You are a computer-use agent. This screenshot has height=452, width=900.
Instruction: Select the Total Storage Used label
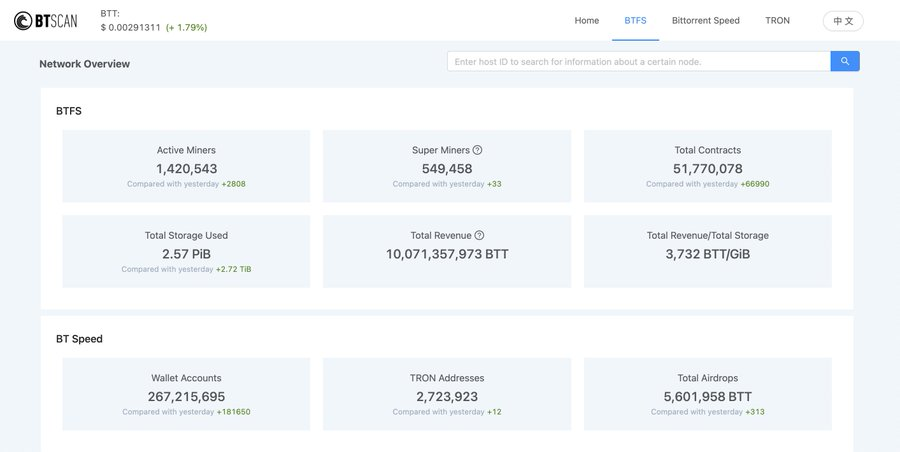[x=186, y=235]
